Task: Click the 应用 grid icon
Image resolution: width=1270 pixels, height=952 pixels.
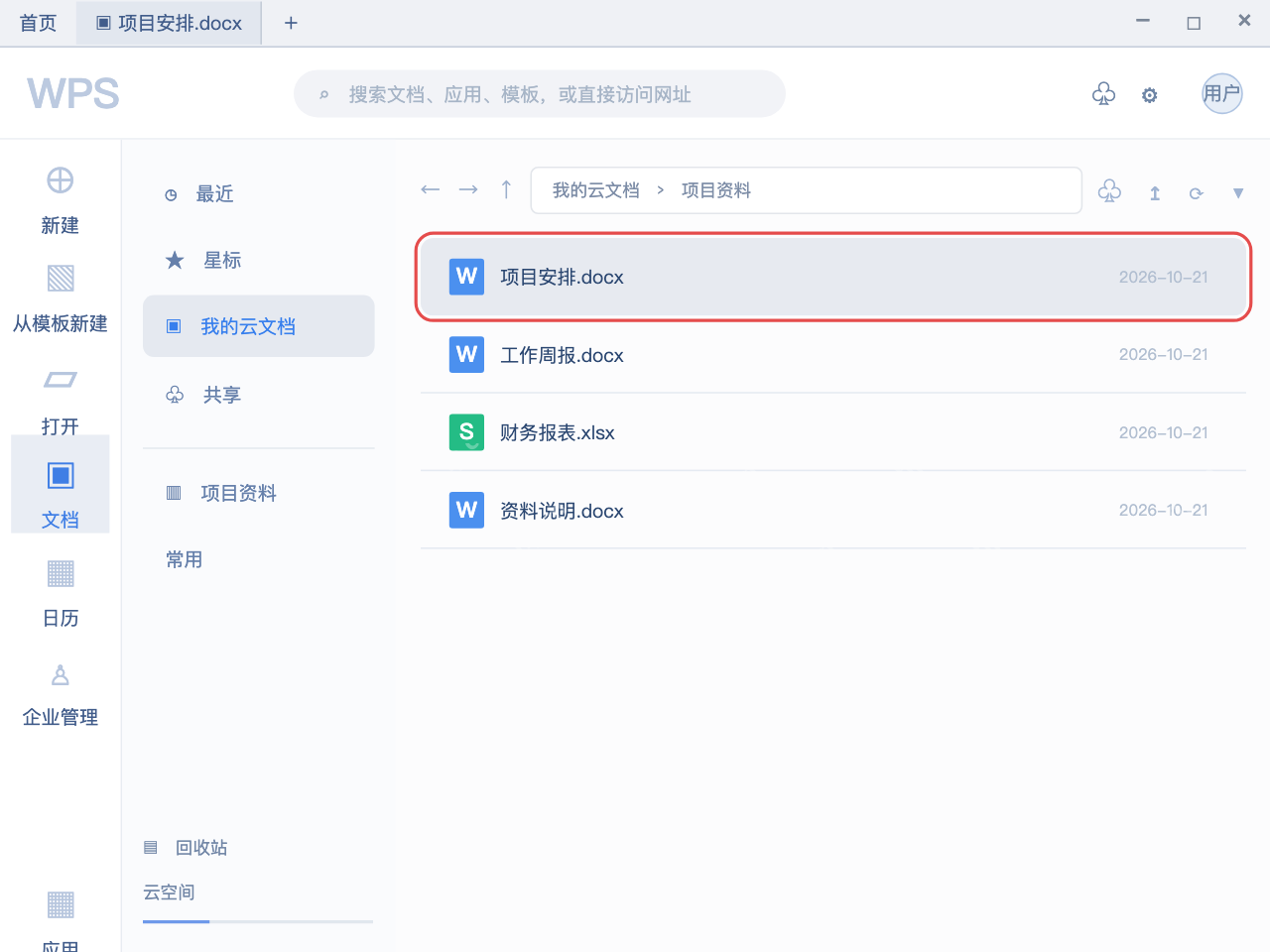Action: 61,904
